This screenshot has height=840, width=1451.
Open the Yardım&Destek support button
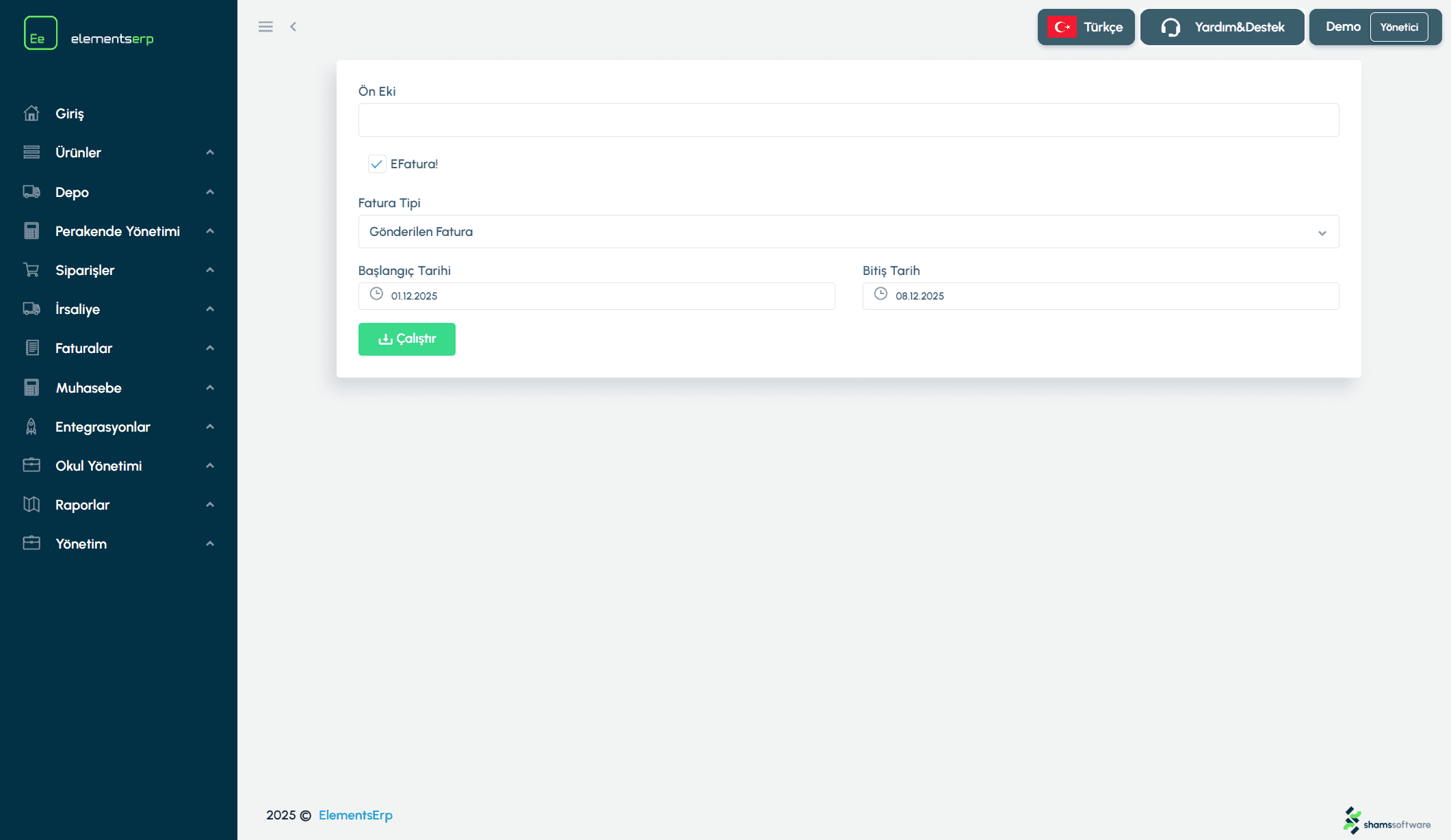point(1222,27)
